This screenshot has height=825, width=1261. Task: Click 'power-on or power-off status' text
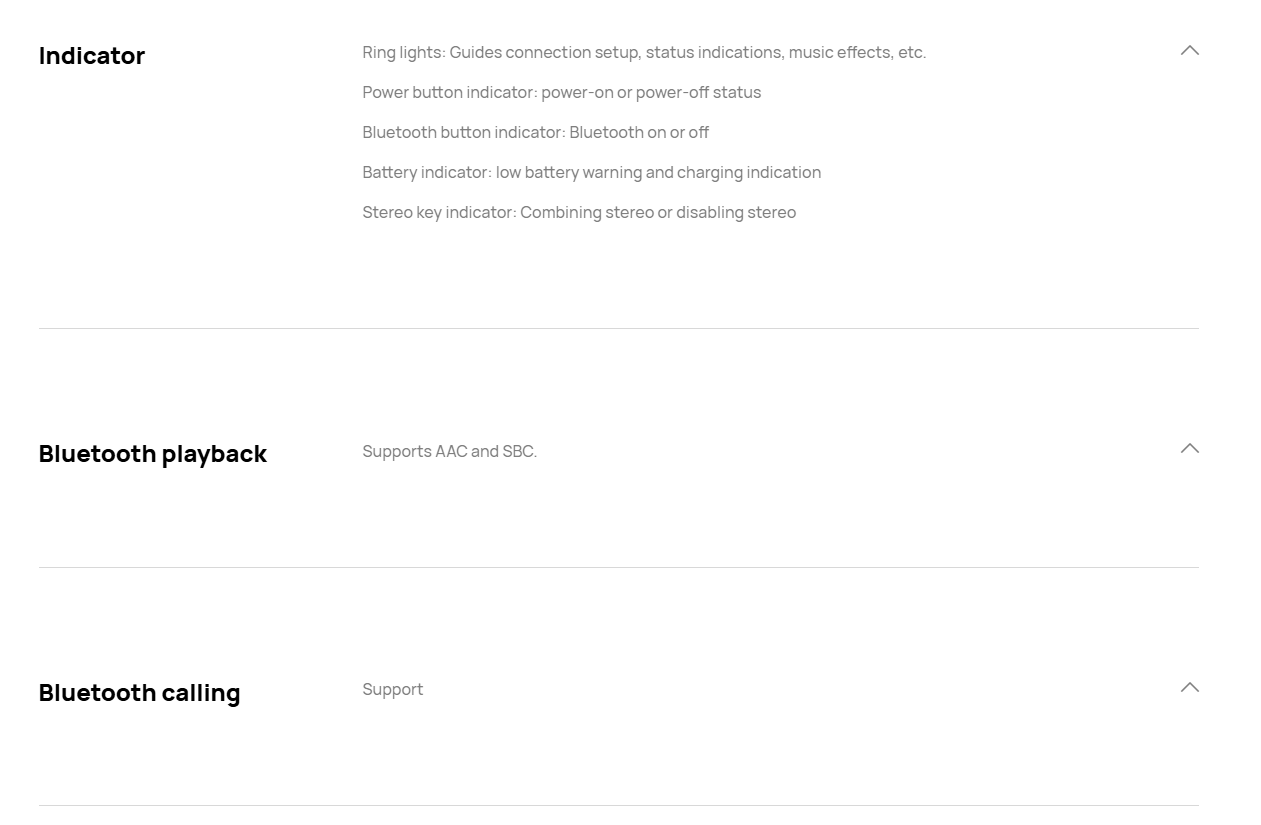pyautogui.click(x=651, y=92)
